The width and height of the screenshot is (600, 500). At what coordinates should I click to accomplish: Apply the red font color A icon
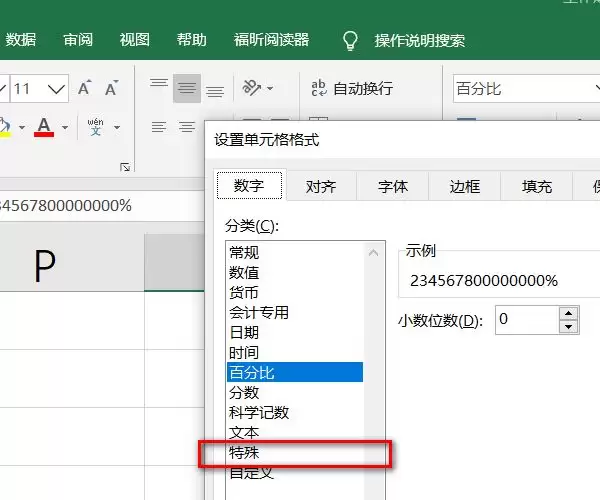(44, 127)
